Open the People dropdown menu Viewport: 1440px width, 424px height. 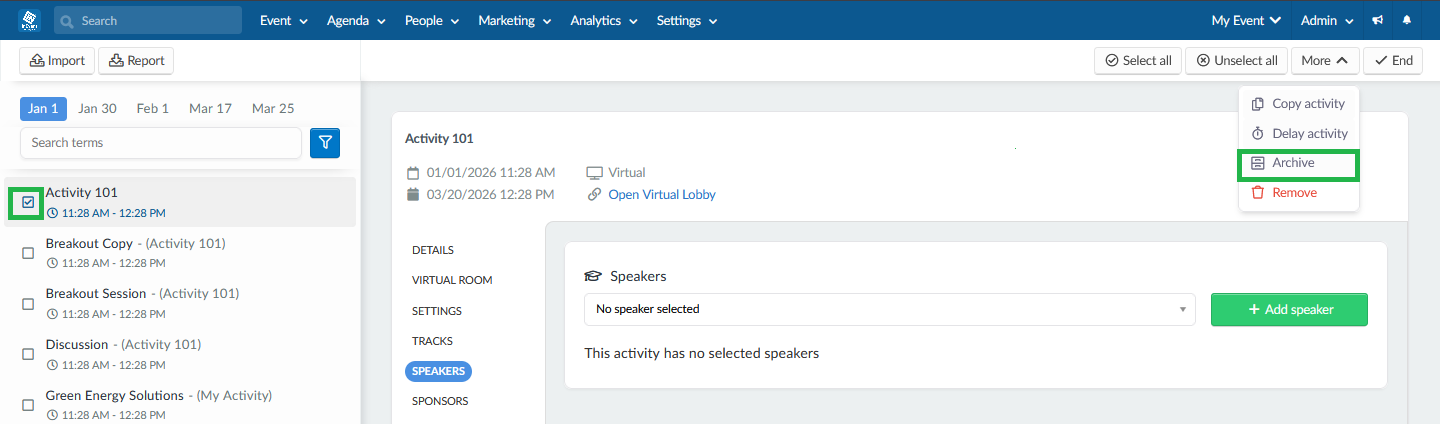click(432, 20)
